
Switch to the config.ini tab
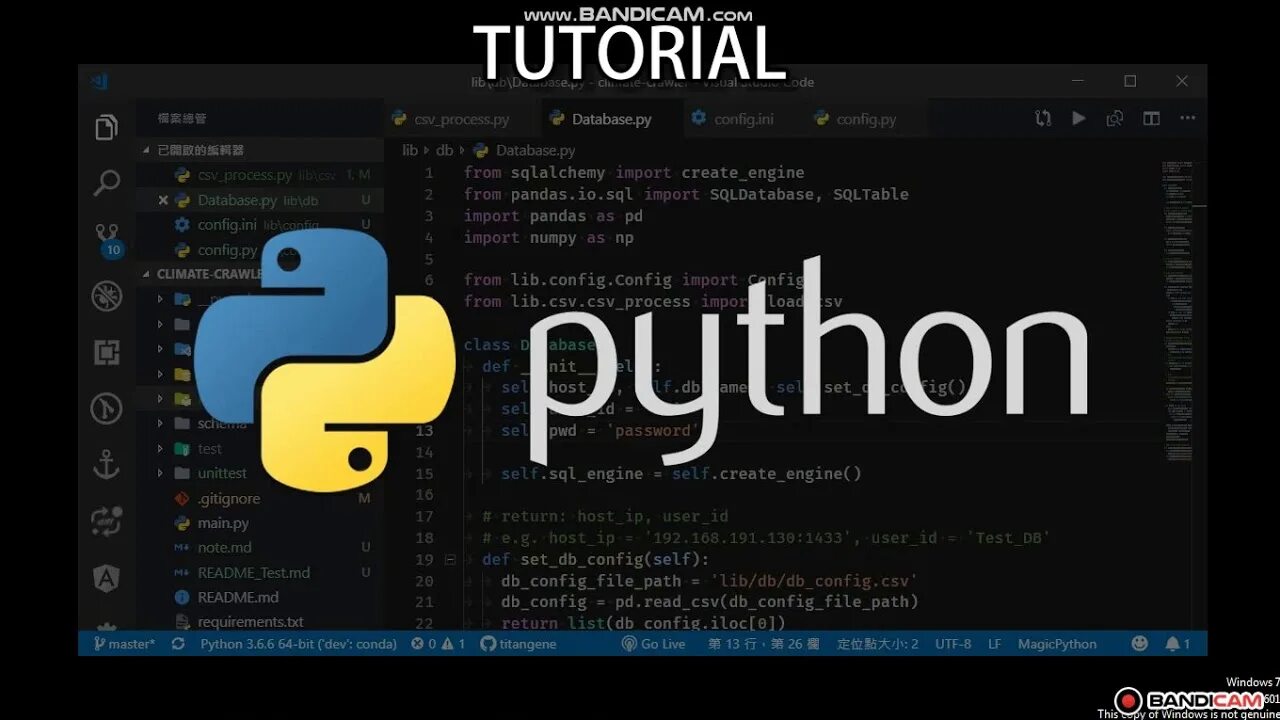[743, 119]
